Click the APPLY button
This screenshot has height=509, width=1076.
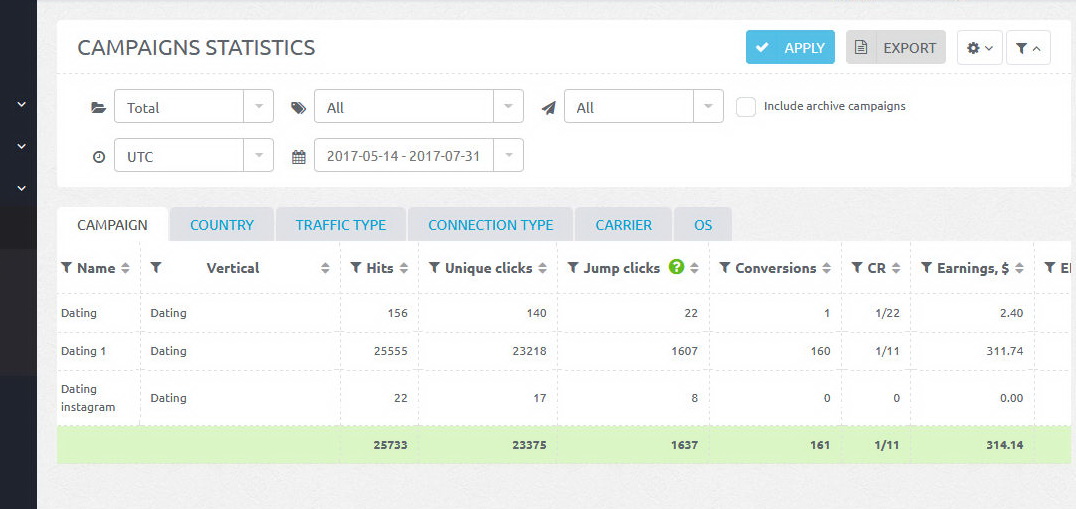point(791,47)
